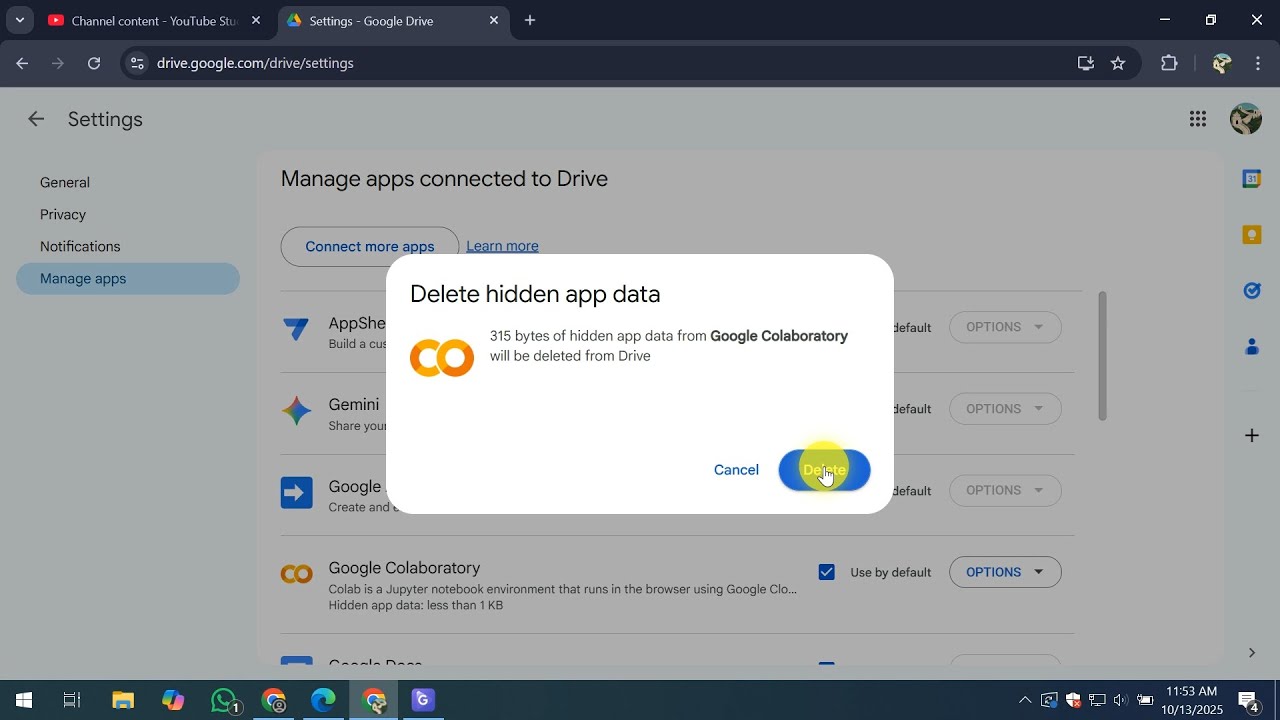Viewport: 1280px width, 720px height.
Task: Collapse the side panel with the chevron arrow
Action: tap(1251, 653)
